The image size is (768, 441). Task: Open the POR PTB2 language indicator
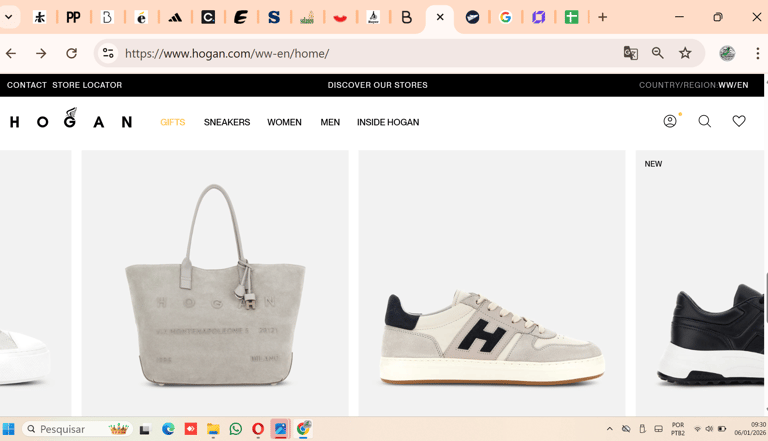(678, 429)
